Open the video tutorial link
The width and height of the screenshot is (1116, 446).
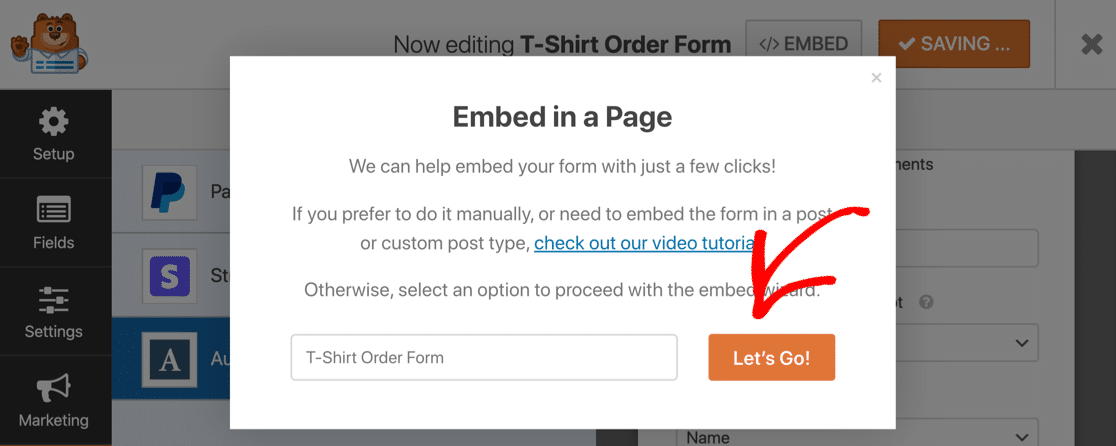tap(641, 243)
